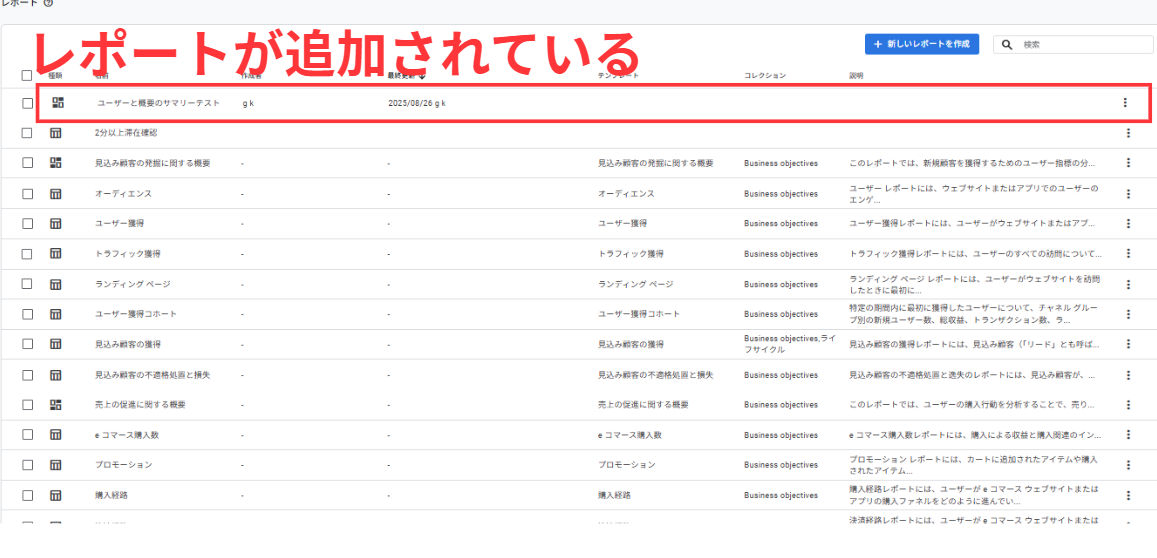Viewport: 1157px width, 558px height.
Task: Click the テンプレート column header
Action: (x=618, y=75)
